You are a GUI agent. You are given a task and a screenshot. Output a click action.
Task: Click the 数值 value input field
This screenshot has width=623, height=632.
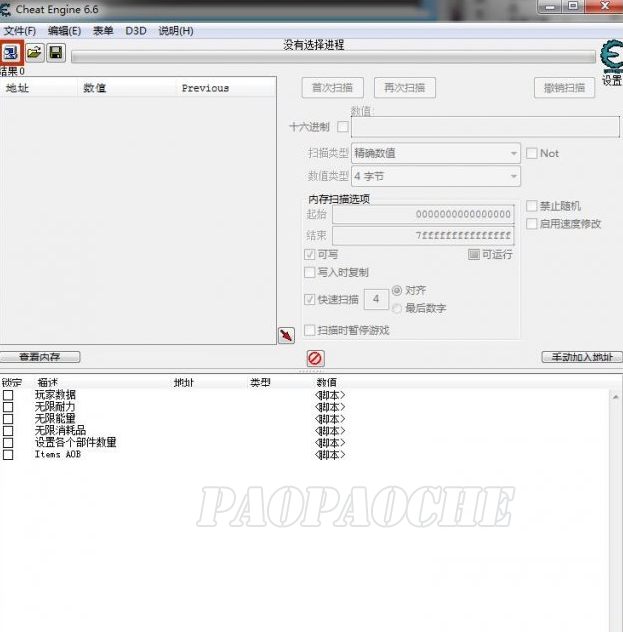click(x=485, y=127)
